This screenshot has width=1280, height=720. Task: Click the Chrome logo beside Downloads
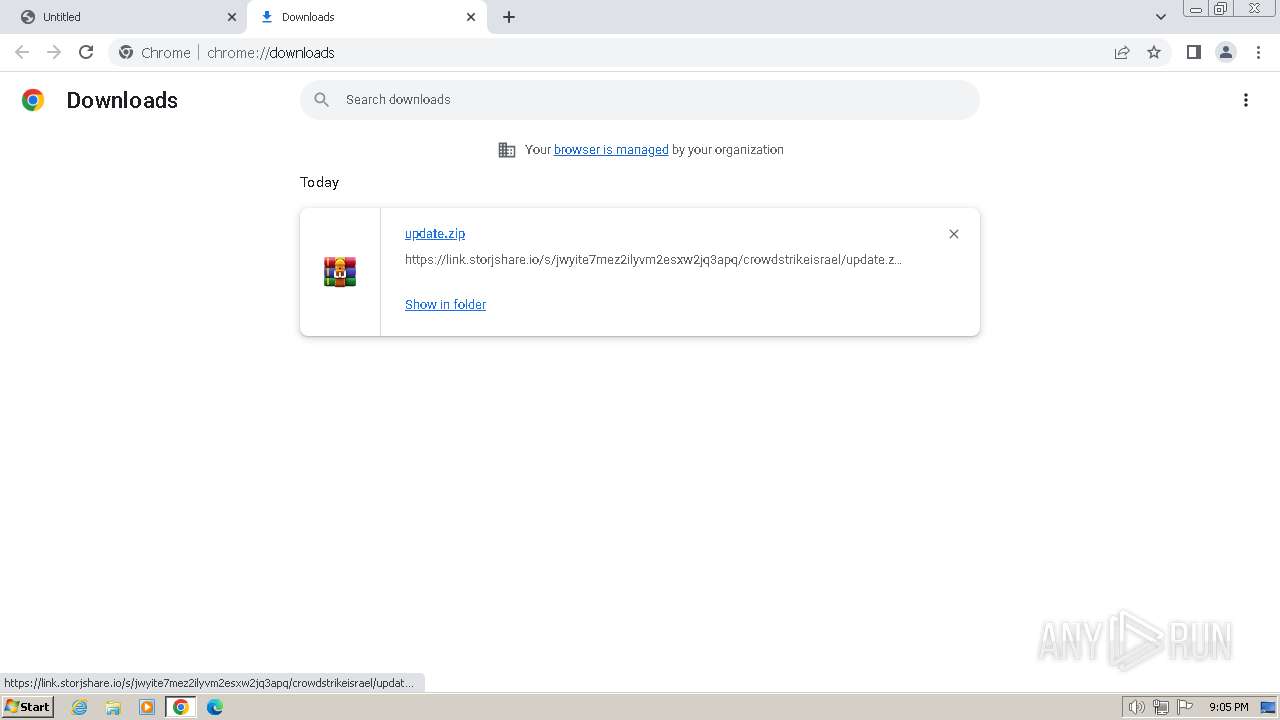[x=33, y=100]
